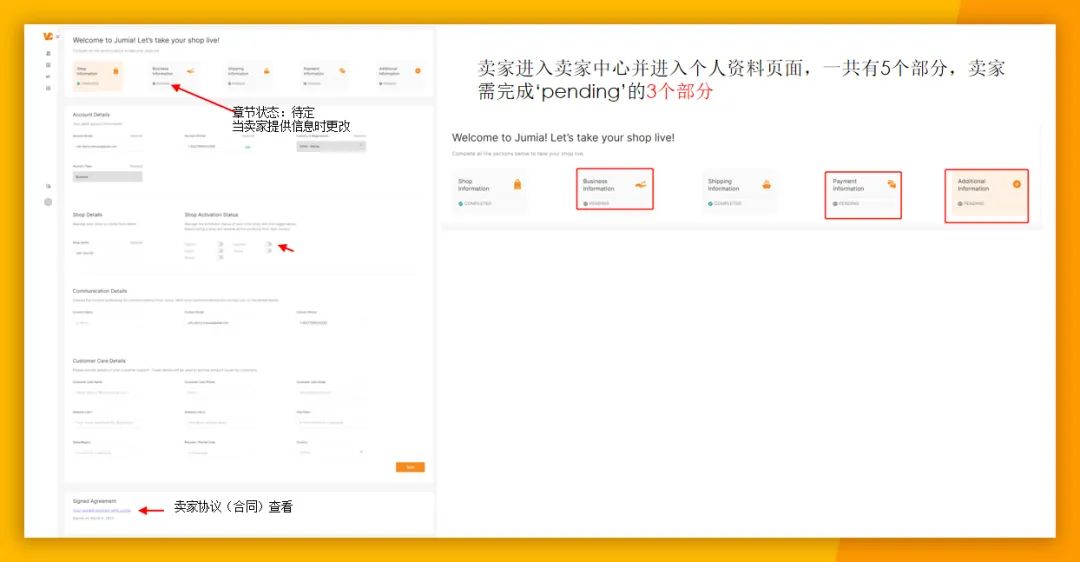
Task: Open the user avatar at the sidebar bottom
Action: (48, 202)
